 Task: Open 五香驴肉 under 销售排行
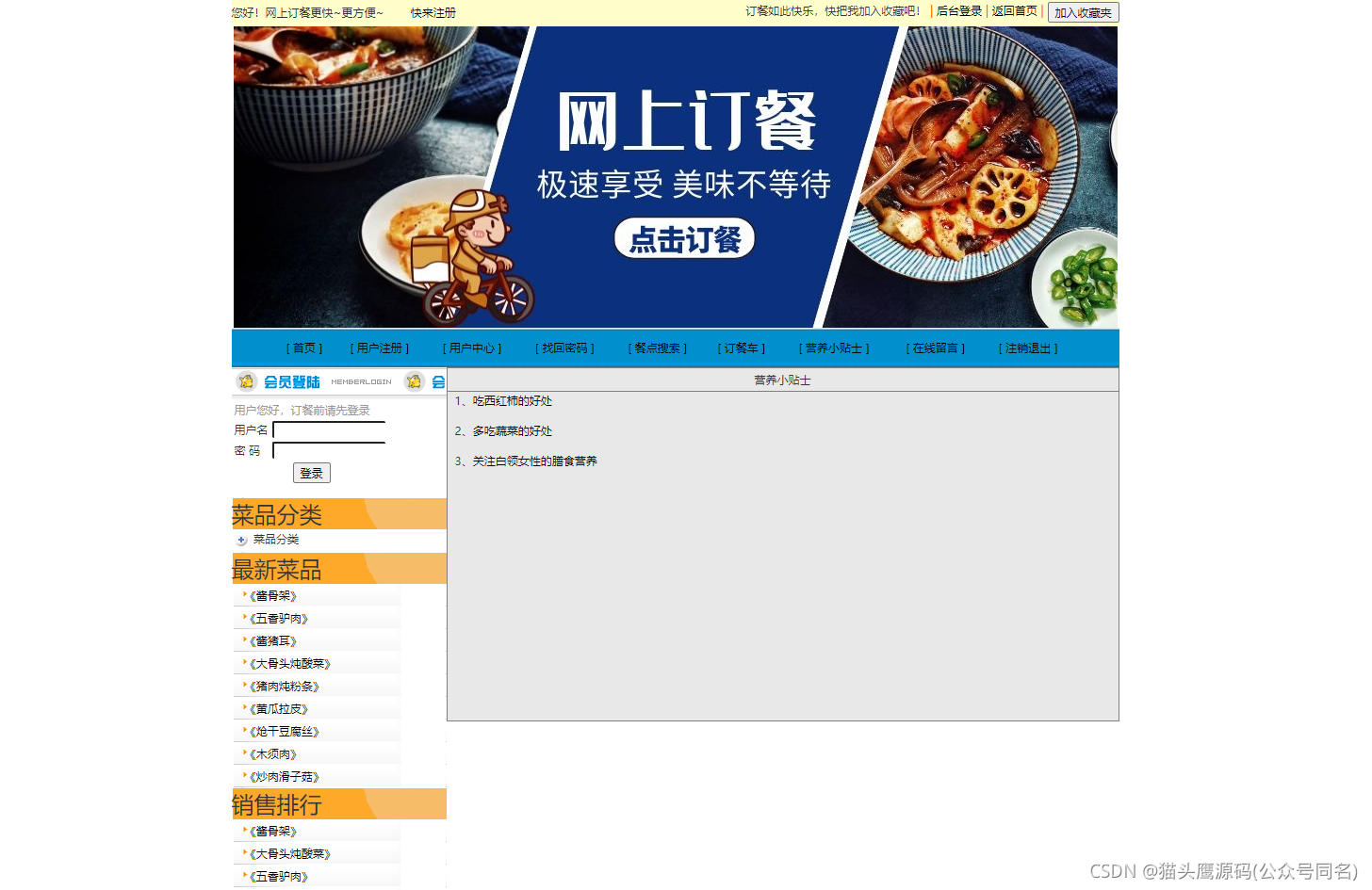click(279, 877)
